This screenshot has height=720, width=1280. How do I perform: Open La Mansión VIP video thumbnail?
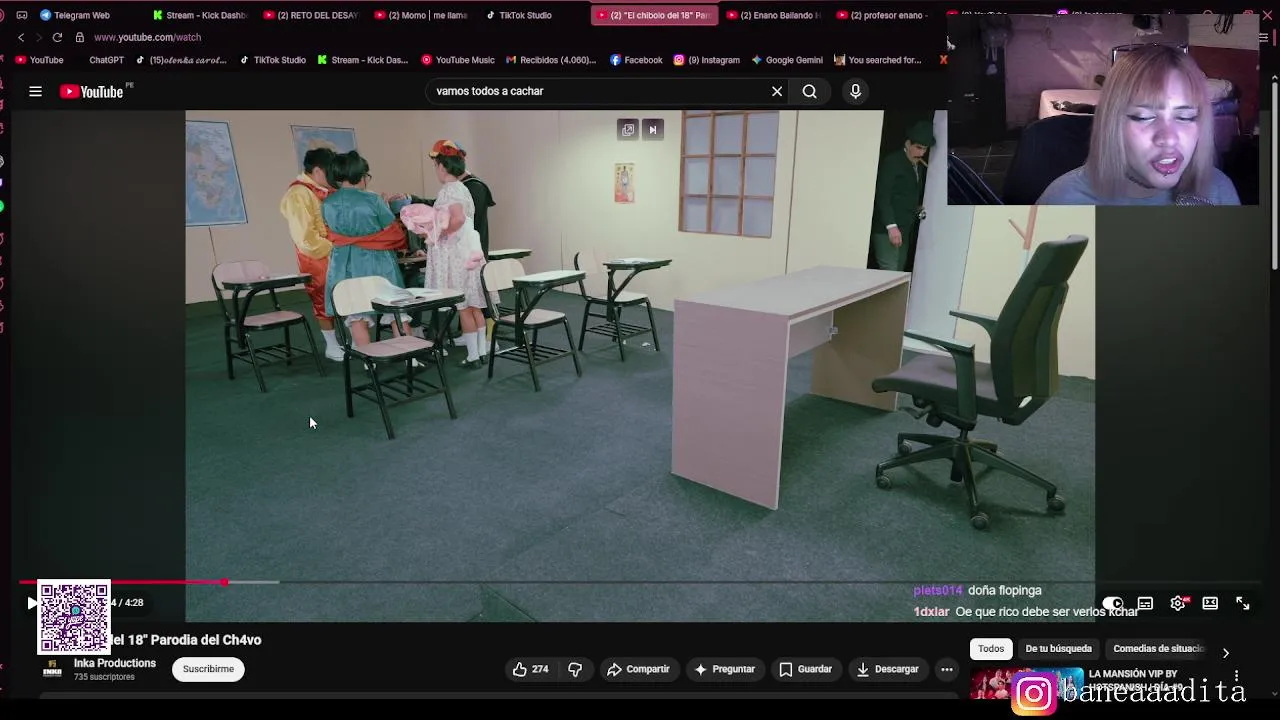pyautogui.click(x=1026, y=683)
